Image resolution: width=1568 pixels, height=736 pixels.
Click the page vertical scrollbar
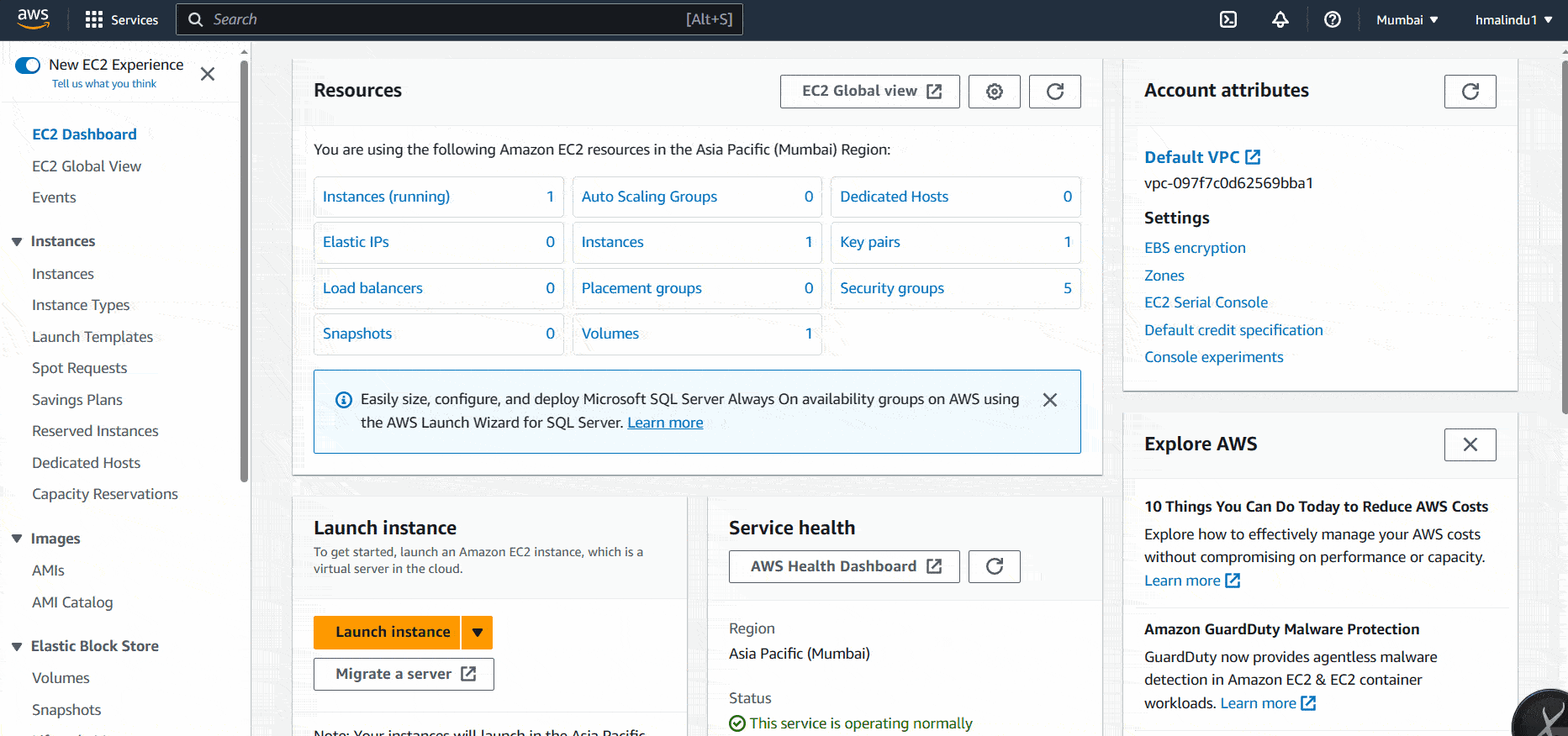coord(1564,235)
